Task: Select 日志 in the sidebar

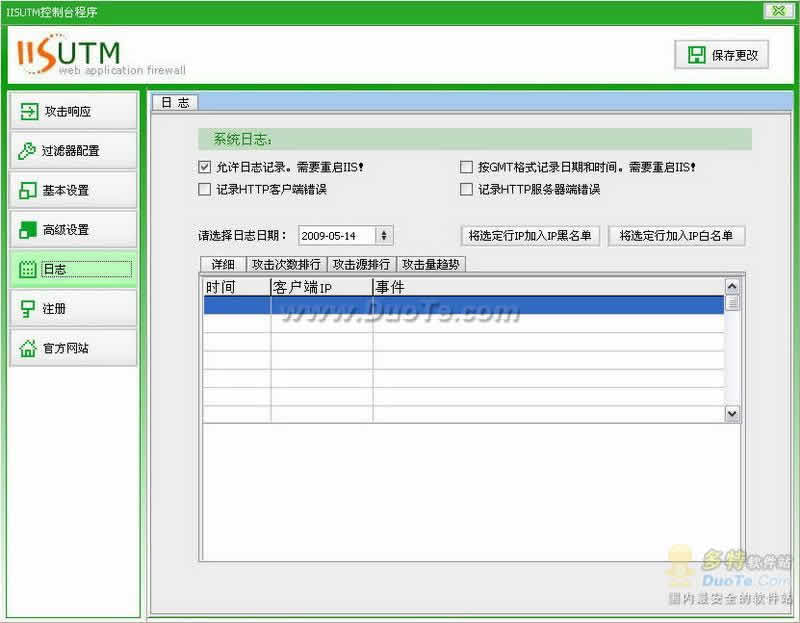Action: click(73, 269)
